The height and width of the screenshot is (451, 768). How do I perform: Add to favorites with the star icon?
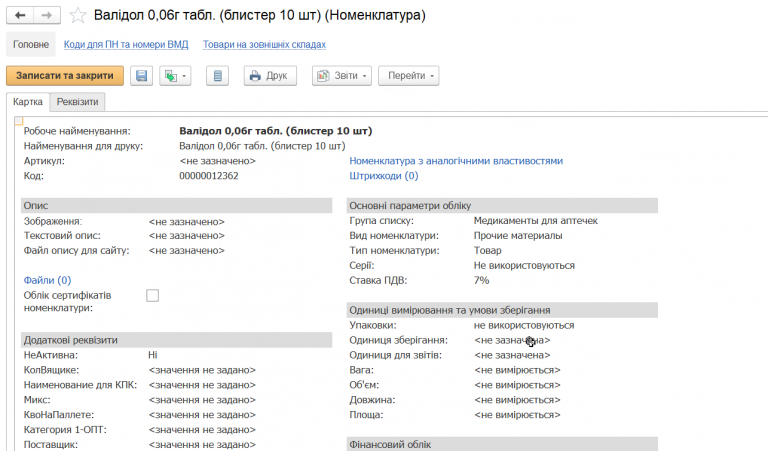pos(77,16)
